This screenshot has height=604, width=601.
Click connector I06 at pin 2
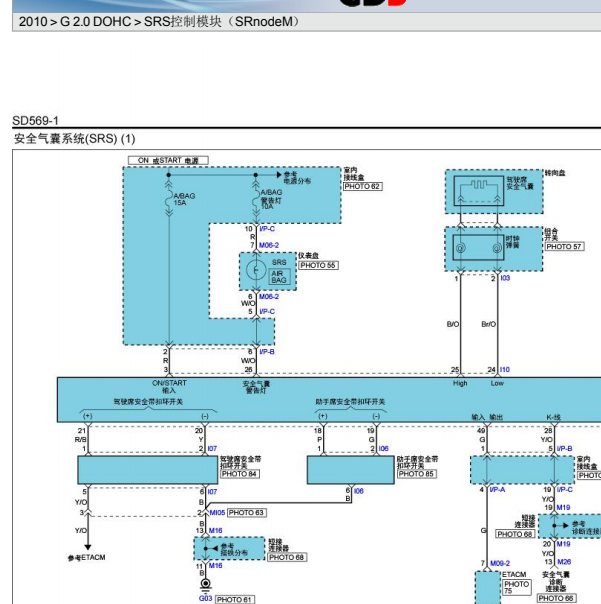coord(383,448)
